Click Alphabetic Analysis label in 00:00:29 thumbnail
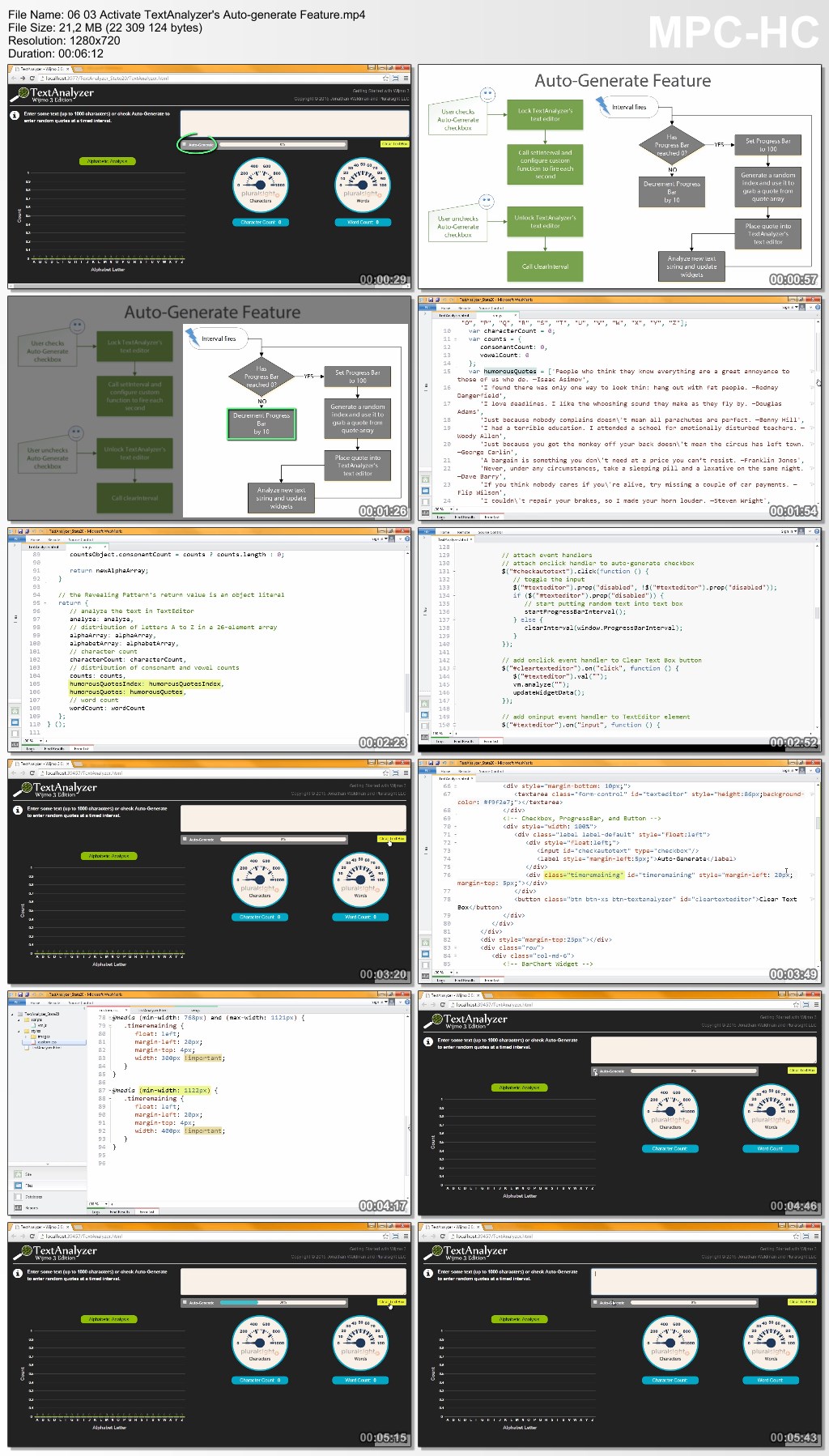Viewport: 829px width, 1456px height. pos(107,161)
